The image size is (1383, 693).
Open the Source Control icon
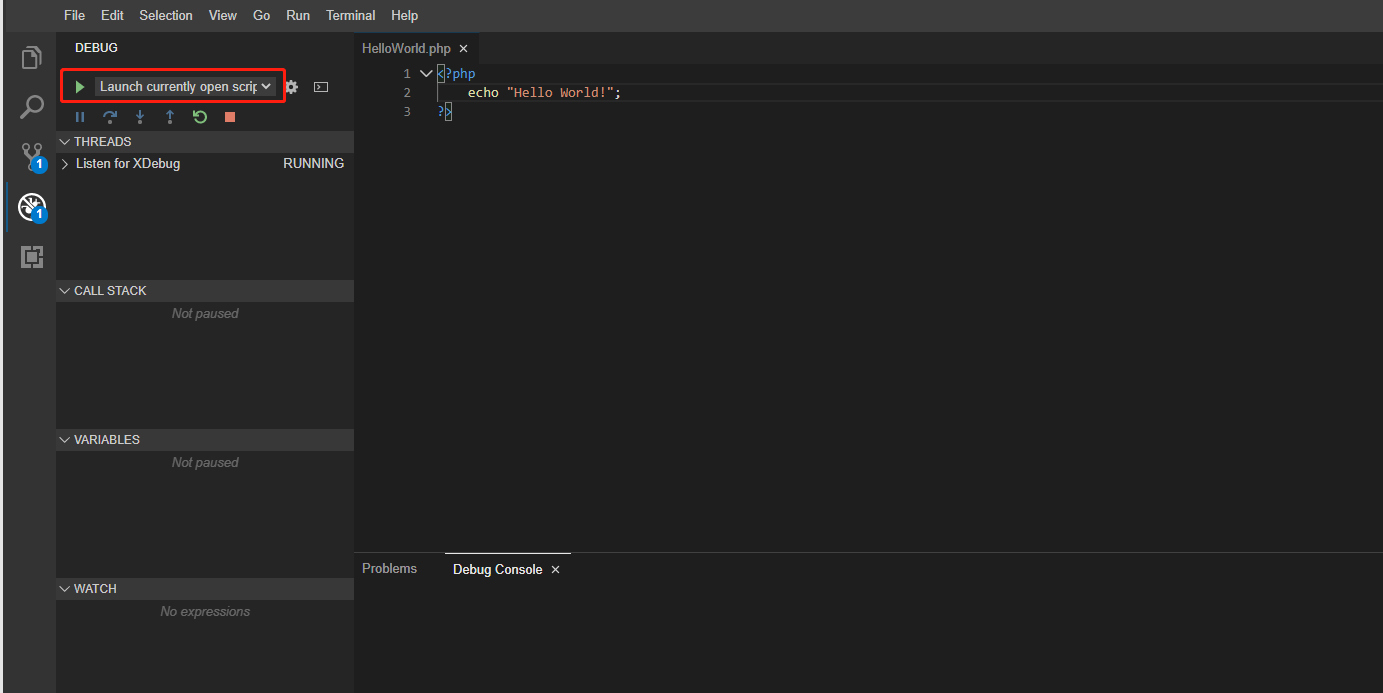pyautogui.click(x=32, y=156)
